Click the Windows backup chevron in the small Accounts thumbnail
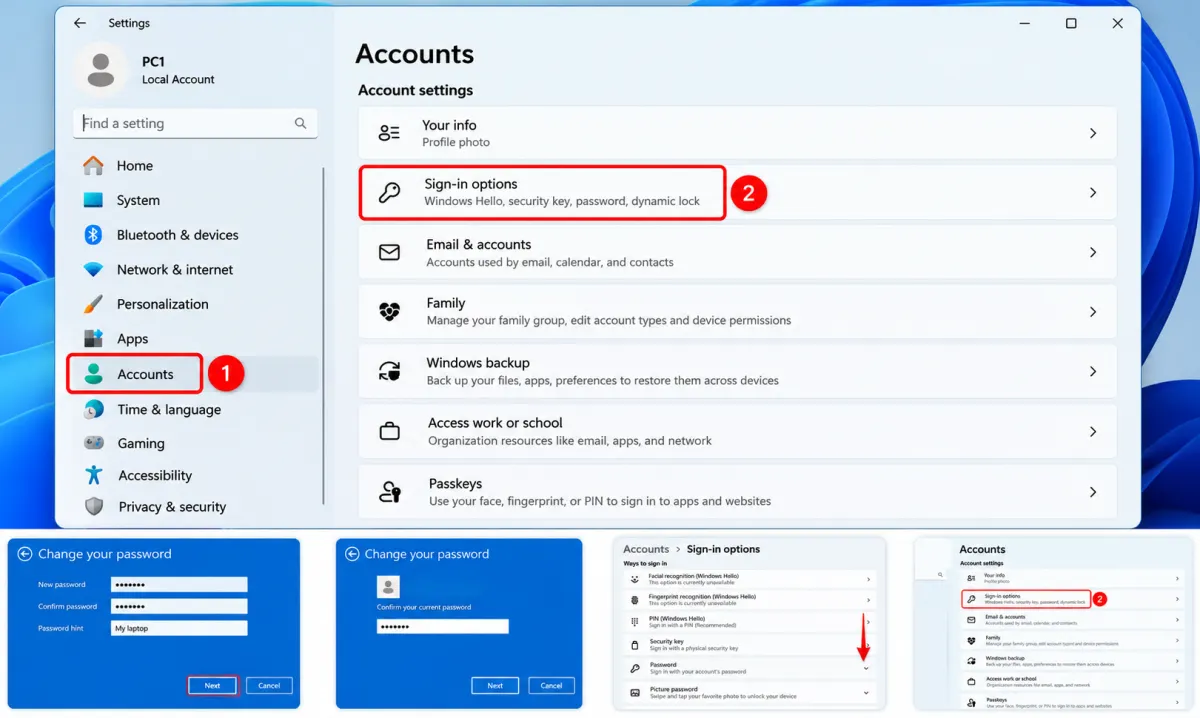 coord(1177,661)
